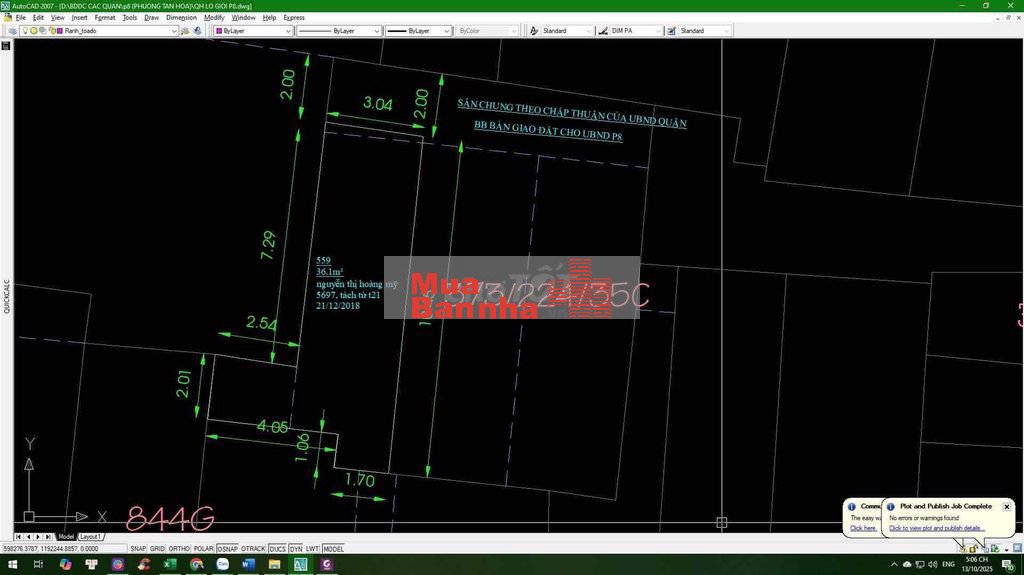Click the purple color swatch in color control
The height and width of the screenshot is (575, 1024).
tap(219, 31)
